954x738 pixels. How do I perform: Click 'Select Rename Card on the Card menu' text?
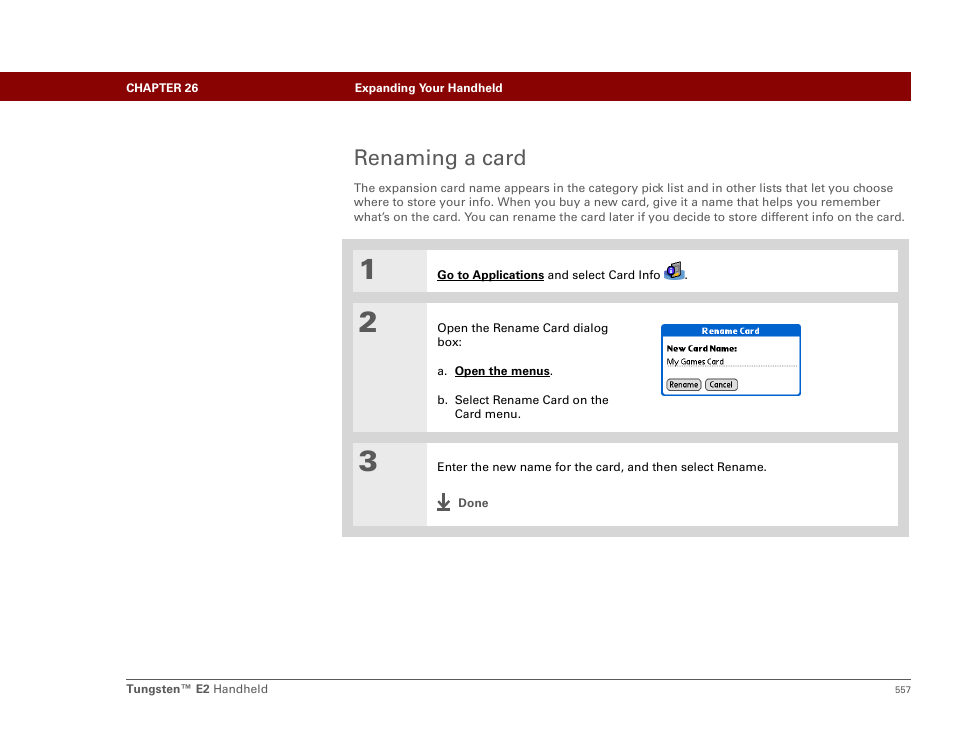[x=531, y=407]
